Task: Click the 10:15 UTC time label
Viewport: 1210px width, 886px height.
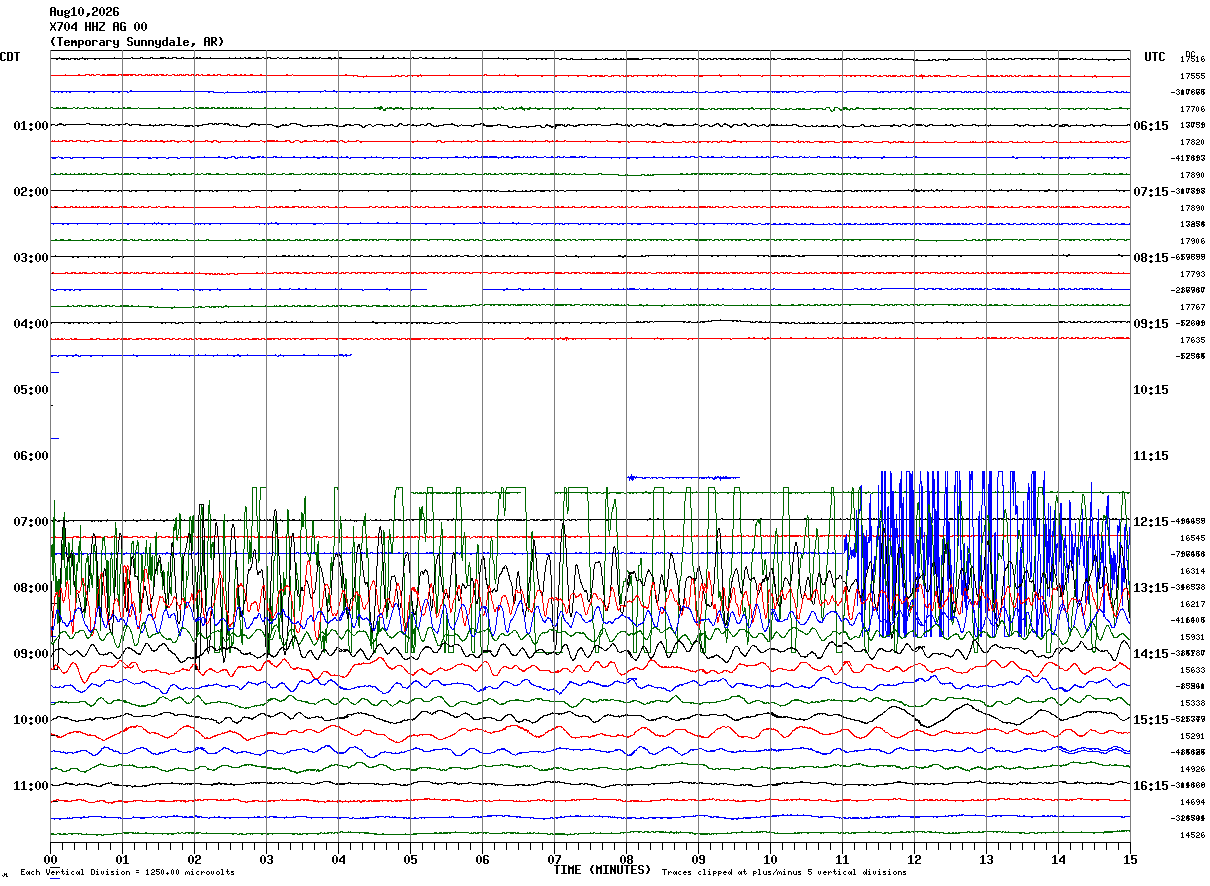Action: pos(1151,390)
